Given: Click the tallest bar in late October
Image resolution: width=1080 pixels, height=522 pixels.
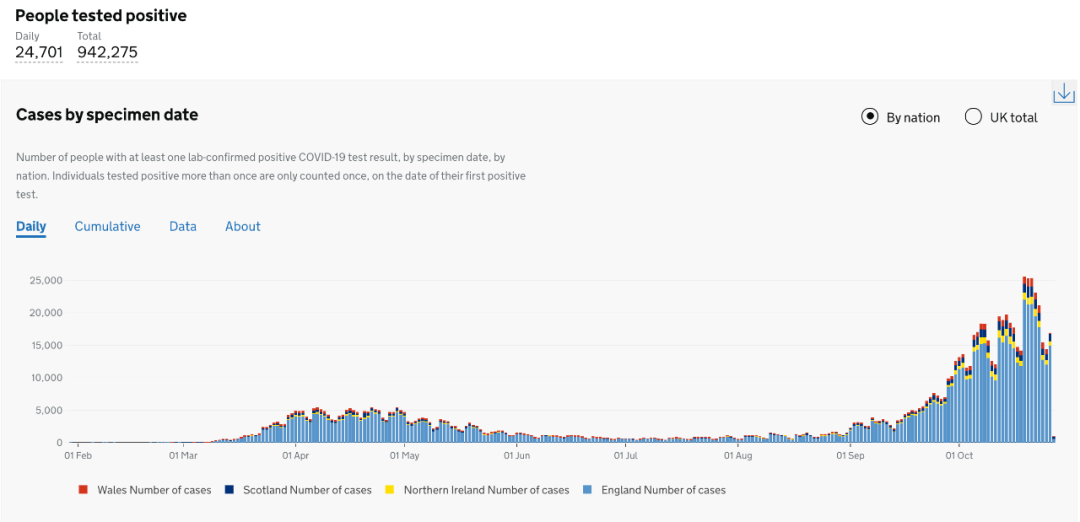Looking at the screenshot, I should [x=1024, y=359].
